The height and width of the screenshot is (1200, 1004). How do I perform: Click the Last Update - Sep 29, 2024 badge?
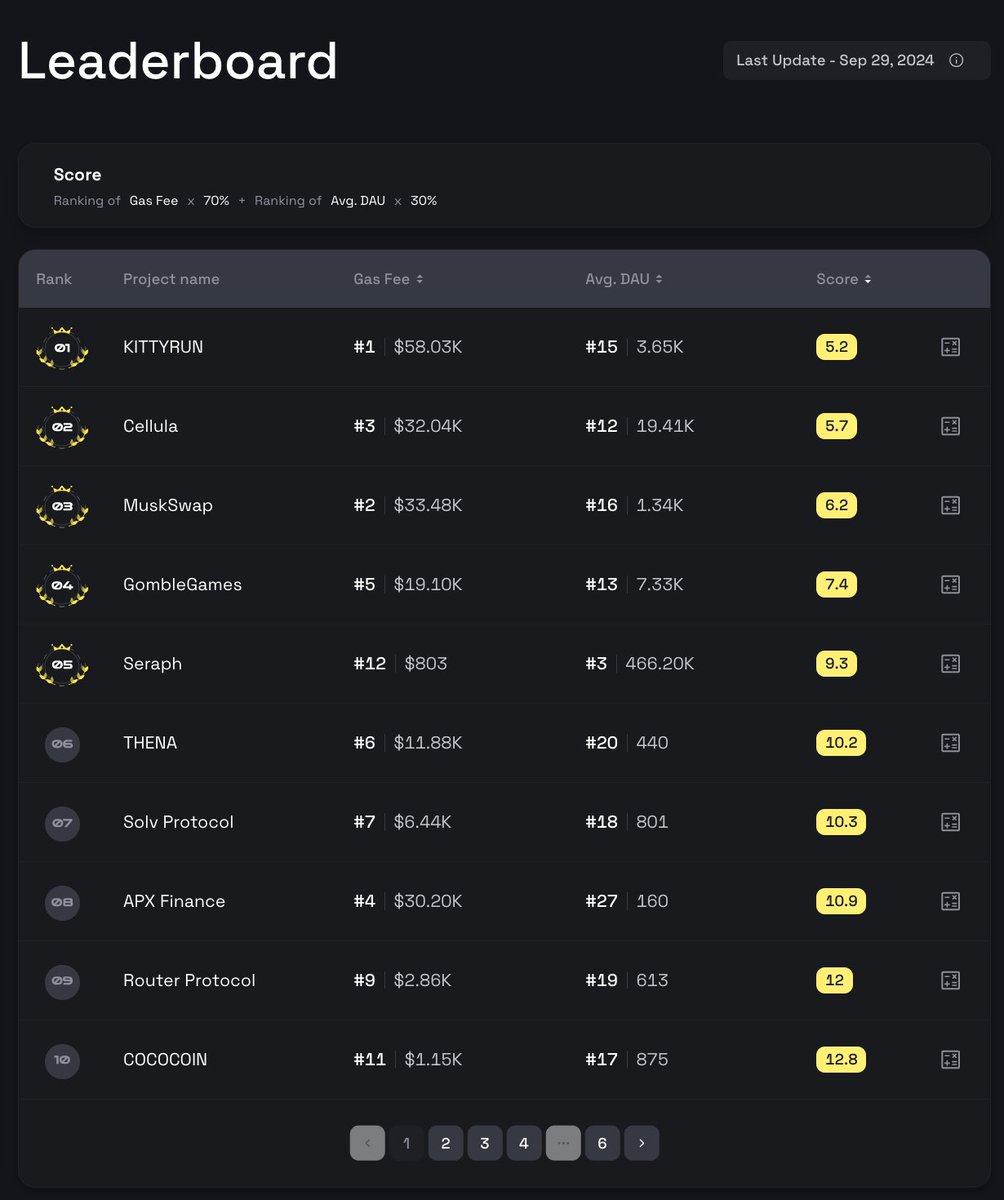[856, 60]
